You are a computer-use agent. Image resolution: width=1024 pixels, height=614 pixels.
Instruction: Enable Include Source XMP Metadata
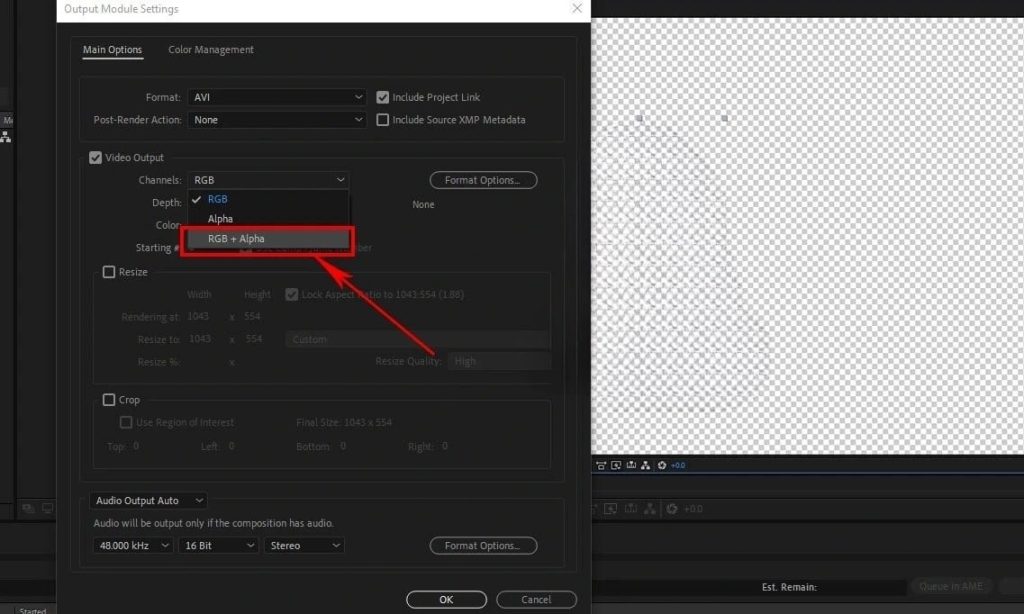[383, 119]
